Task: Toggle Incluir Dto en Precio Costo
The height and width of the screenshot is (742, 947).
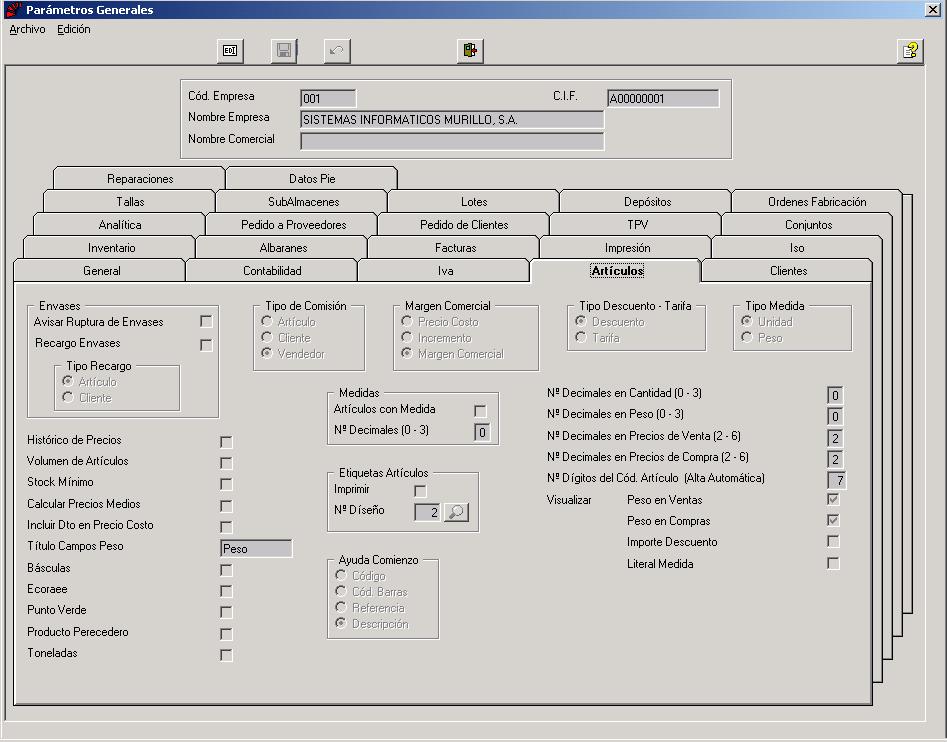Action: pyautogui.click(x=226, y=527)
